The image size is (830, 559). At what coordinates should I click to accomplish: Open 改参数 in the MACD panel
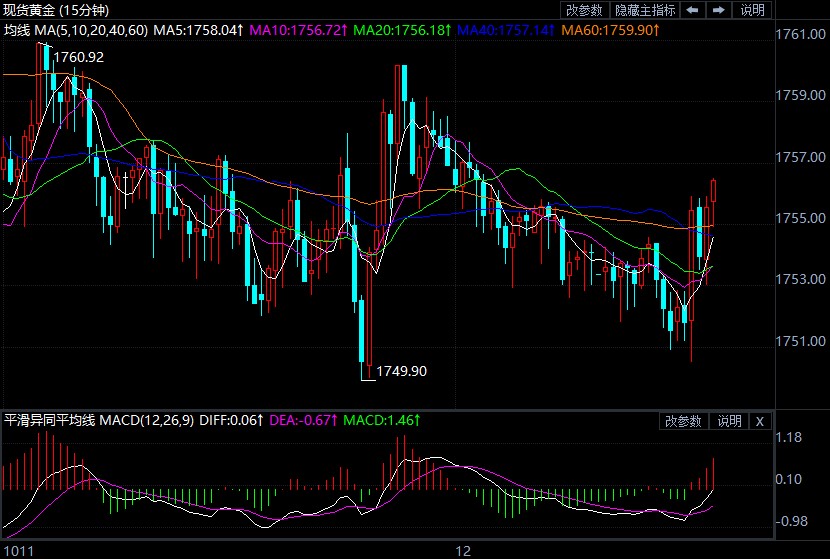coord(683,421)
